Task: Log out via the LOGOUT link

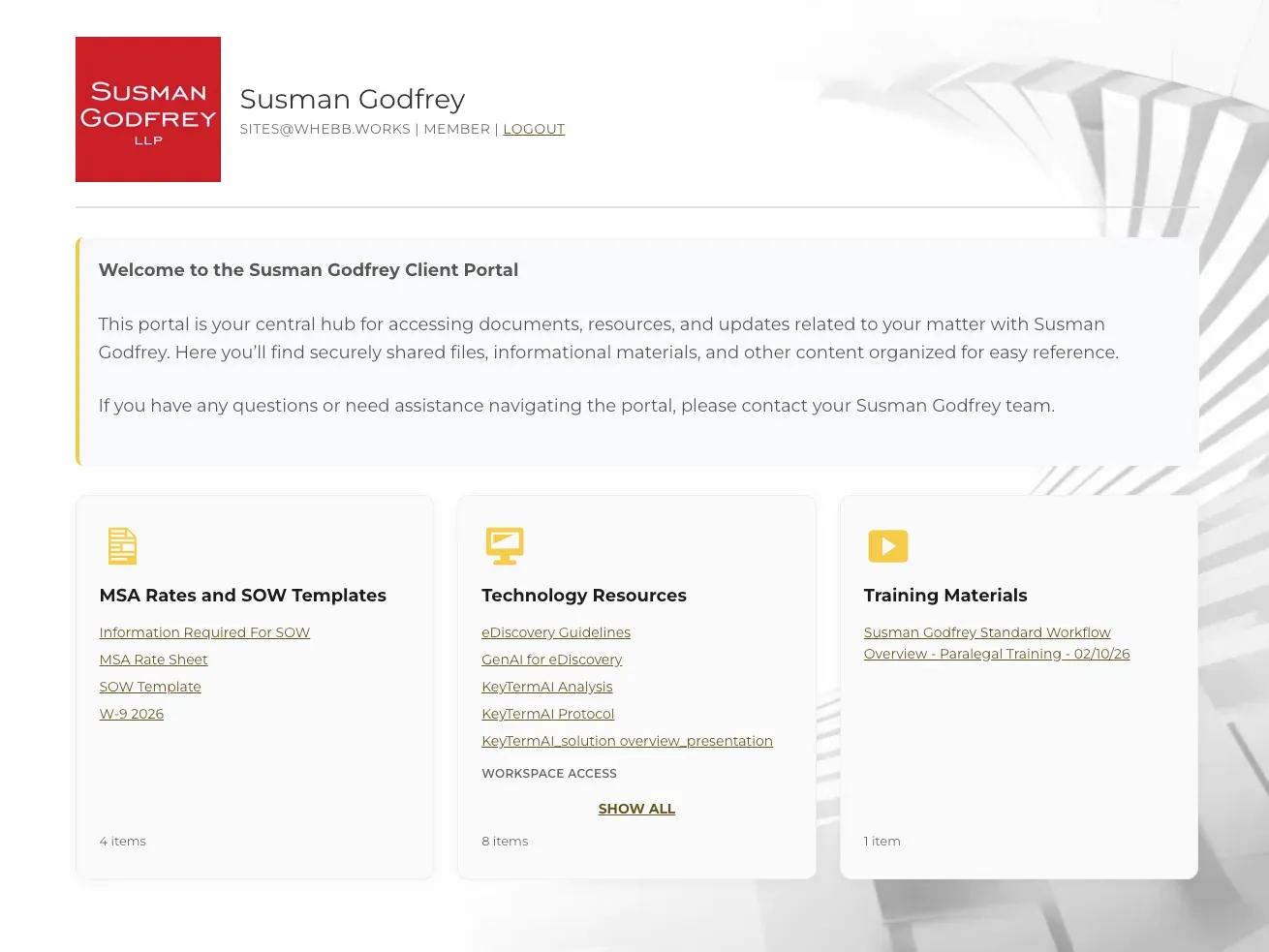Action: pos(534,129)
